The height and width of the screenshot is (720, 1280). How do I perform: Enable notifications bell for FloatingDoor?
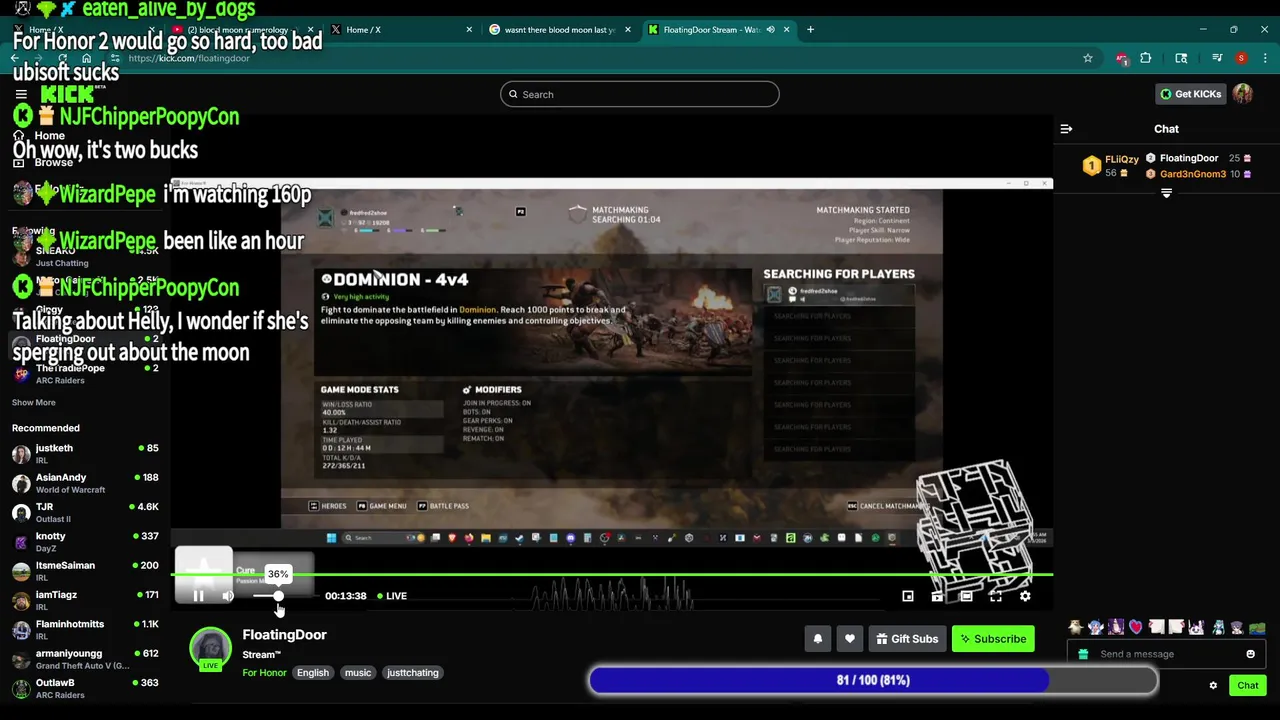point(818,639)
